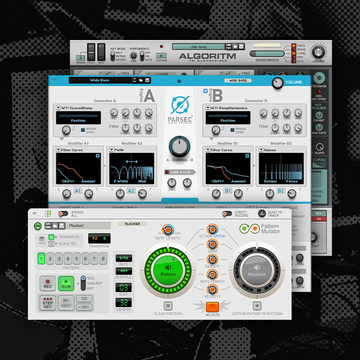
Task: Toggle Generator B Phase Sync checkbox
Action: 232,130
